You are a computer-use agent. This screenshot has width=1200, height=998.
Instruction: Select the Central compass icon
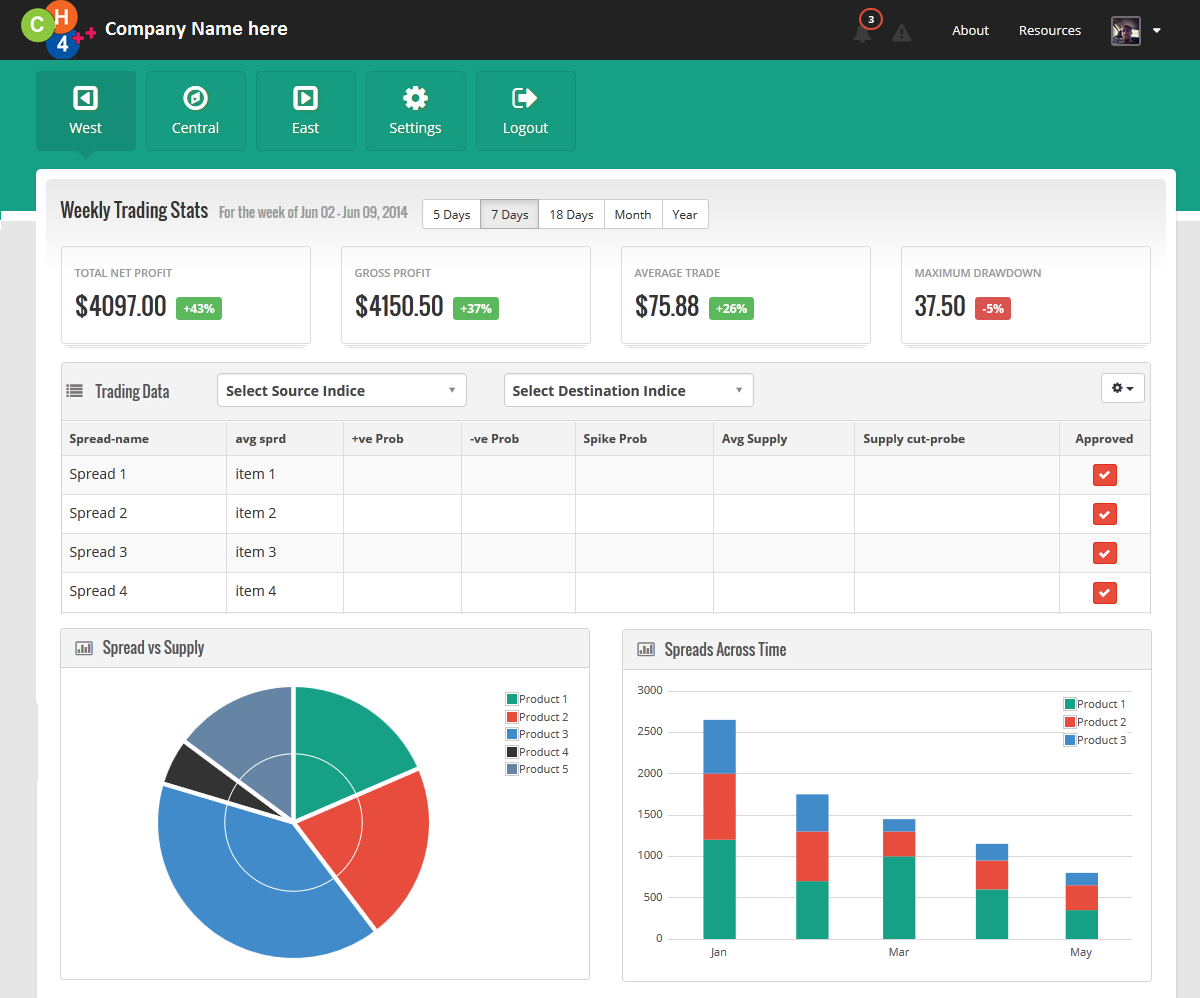pyautogui.click(x=195, y=98)
